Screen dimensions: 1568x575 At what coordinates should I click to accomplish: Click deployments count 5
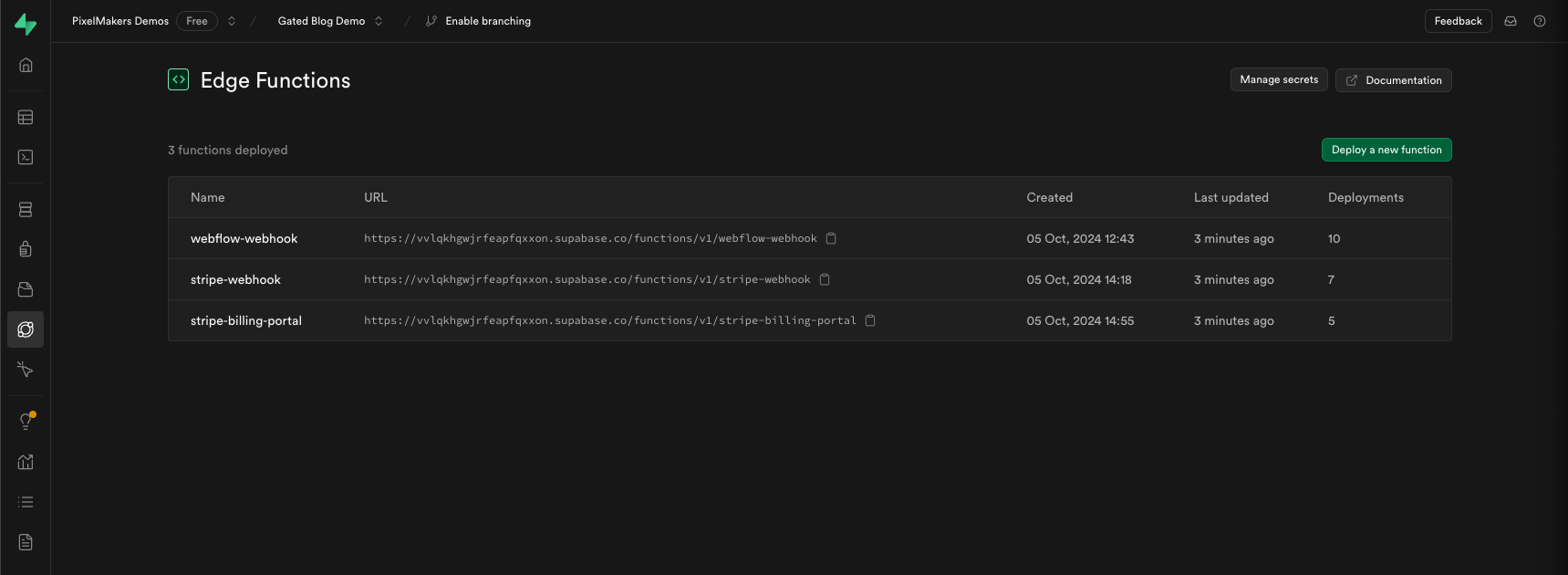coord(1332,320)
